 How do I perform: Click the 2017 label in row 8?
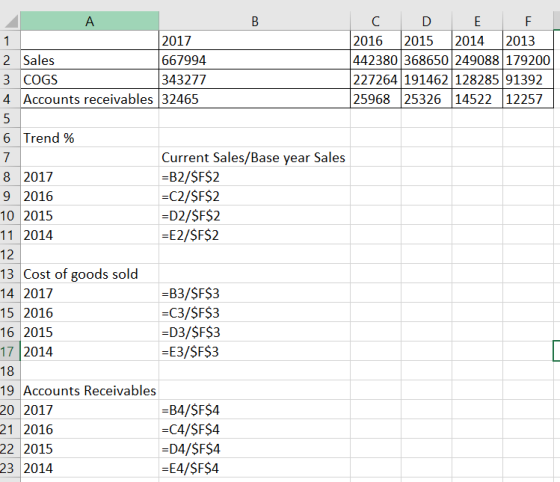[90, 177]
